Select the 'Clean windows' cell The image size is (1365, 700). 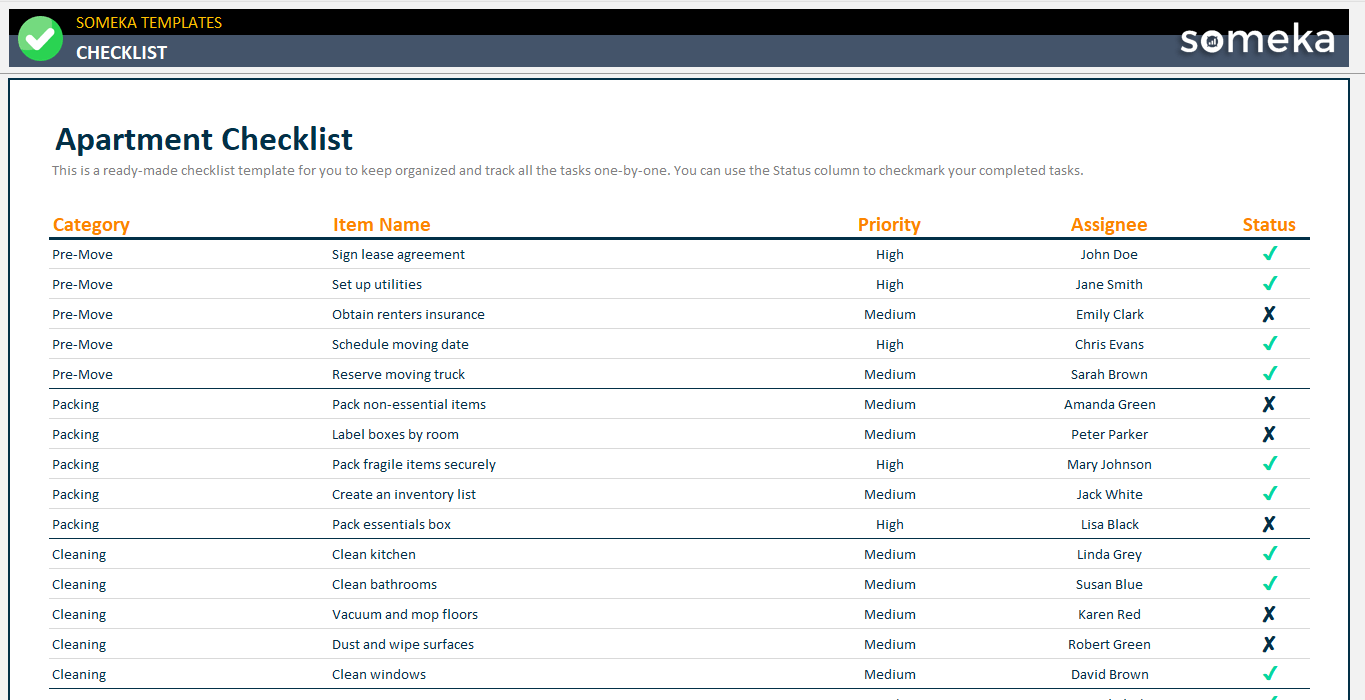(379, 674)
